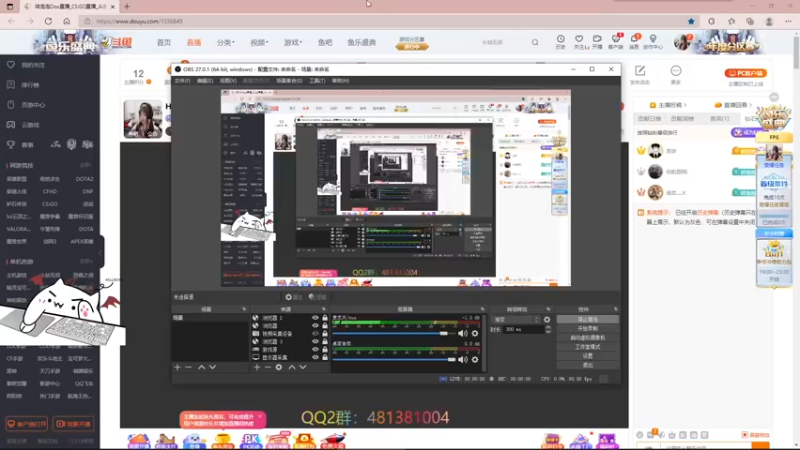Open transition properties gear in Scene Transitions
Screen dimensions: 800x450
[x=547, y=319]
